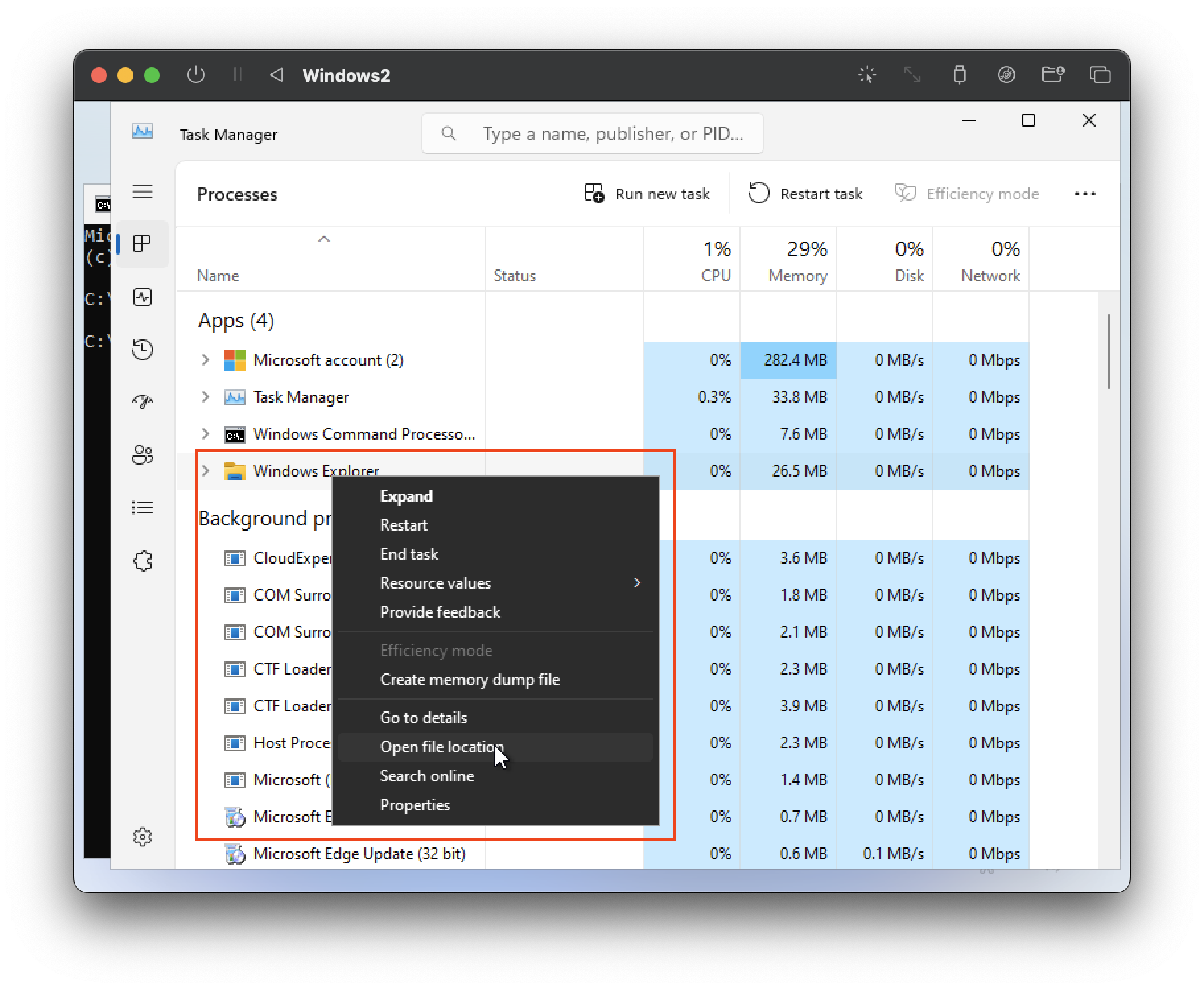
Task: Sort by the Disk column header
Action: pos(885,261)
